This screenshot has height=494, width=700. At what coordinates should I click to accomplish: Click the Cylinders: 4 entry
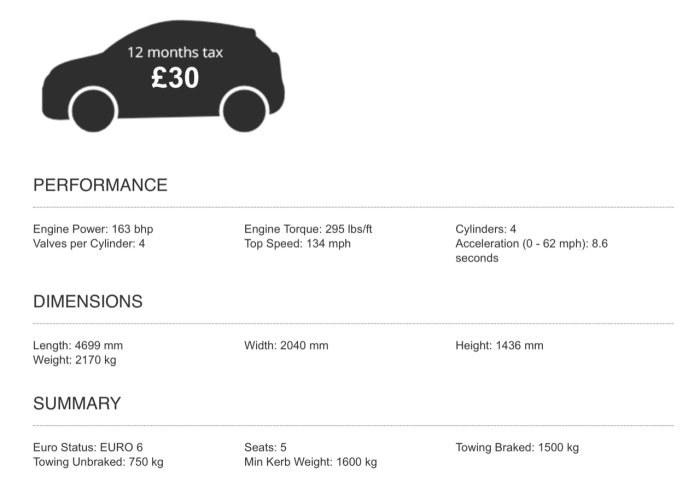tap(486, 229)
